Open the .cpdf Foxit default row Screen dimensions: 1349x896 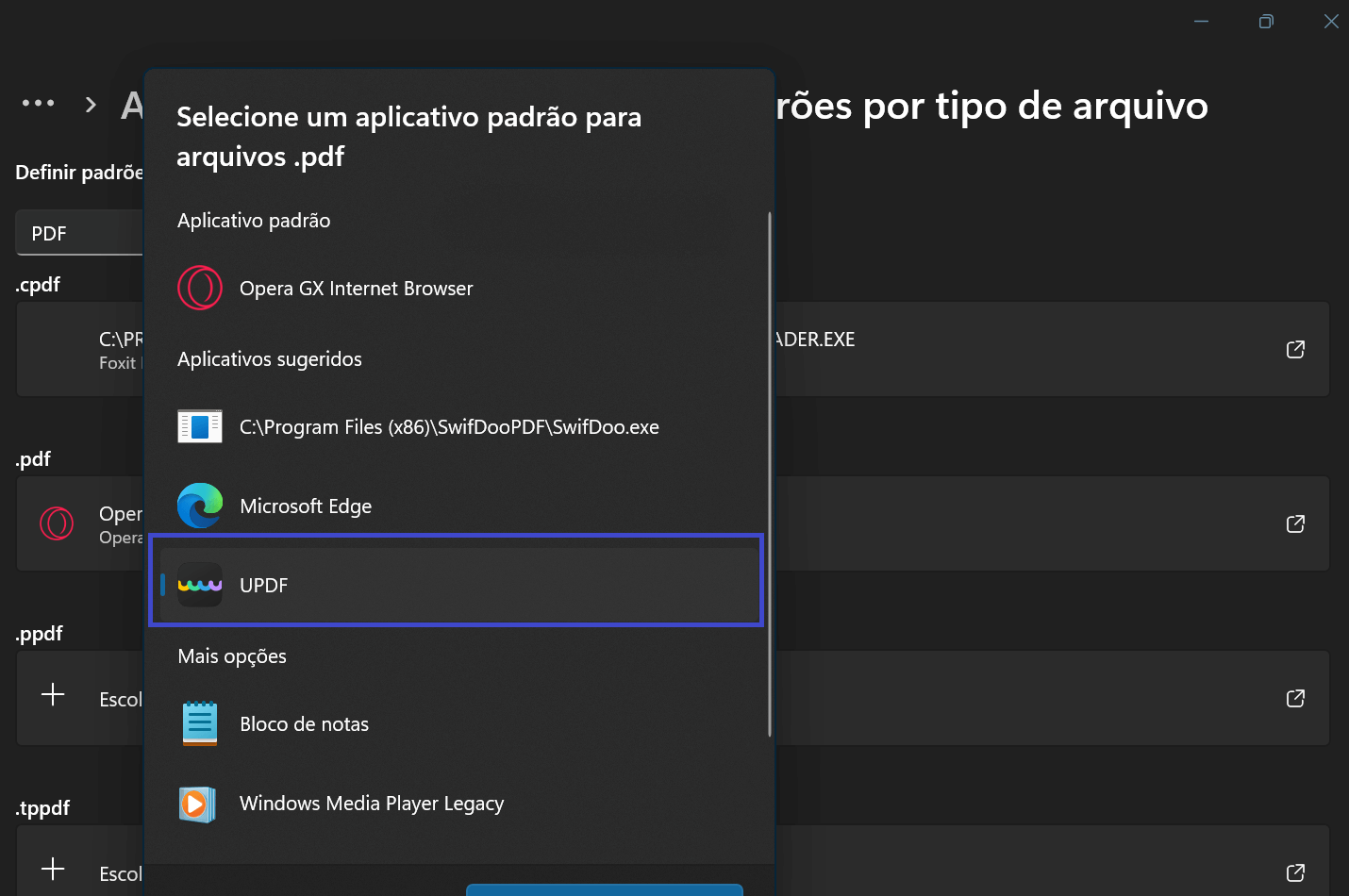coord(673,349)
